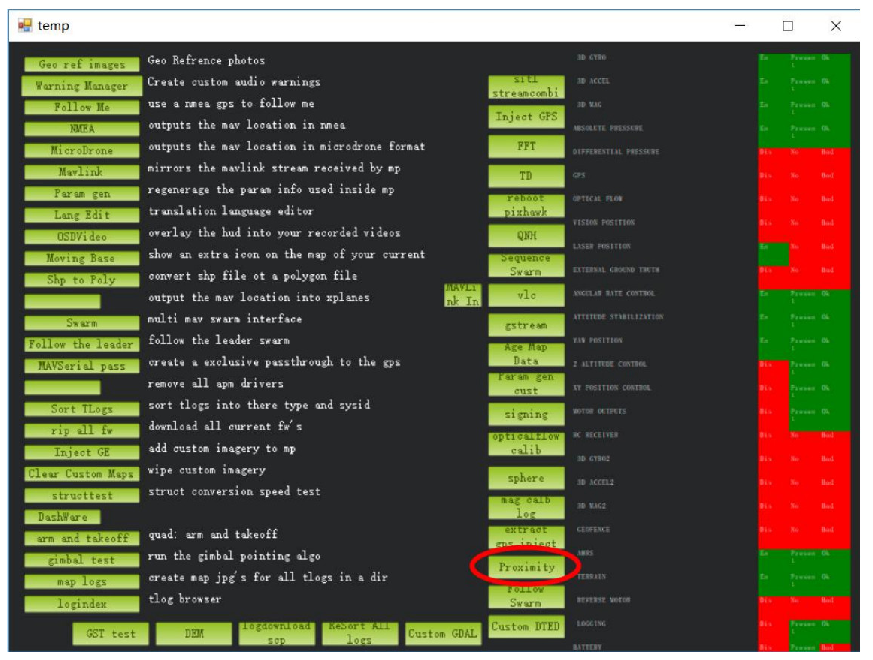
Task: Open the Custom DTED option
Action: [x=526, y=627]
